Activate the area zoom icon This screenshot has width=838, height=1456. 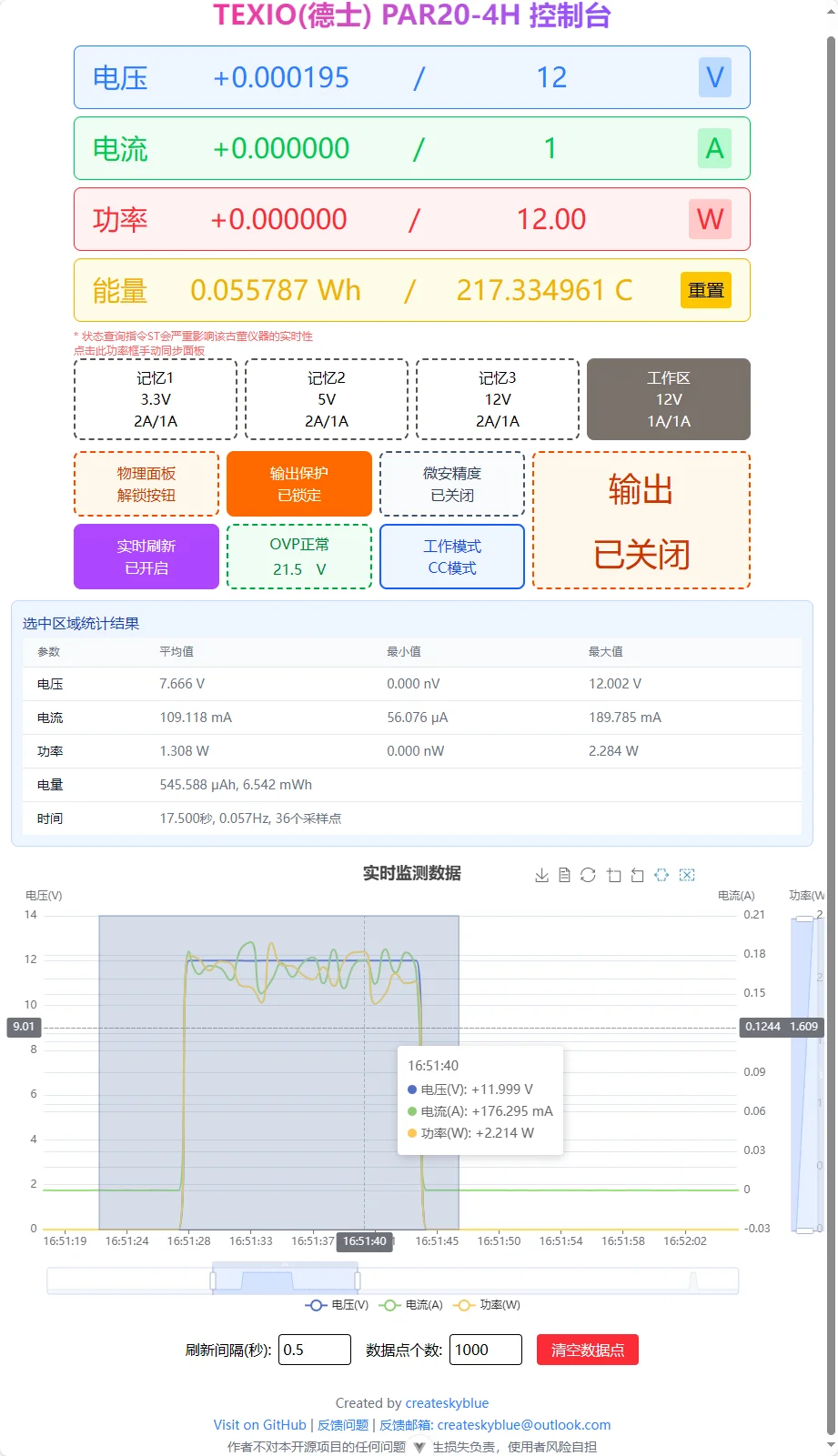click(x=614, y=875)
